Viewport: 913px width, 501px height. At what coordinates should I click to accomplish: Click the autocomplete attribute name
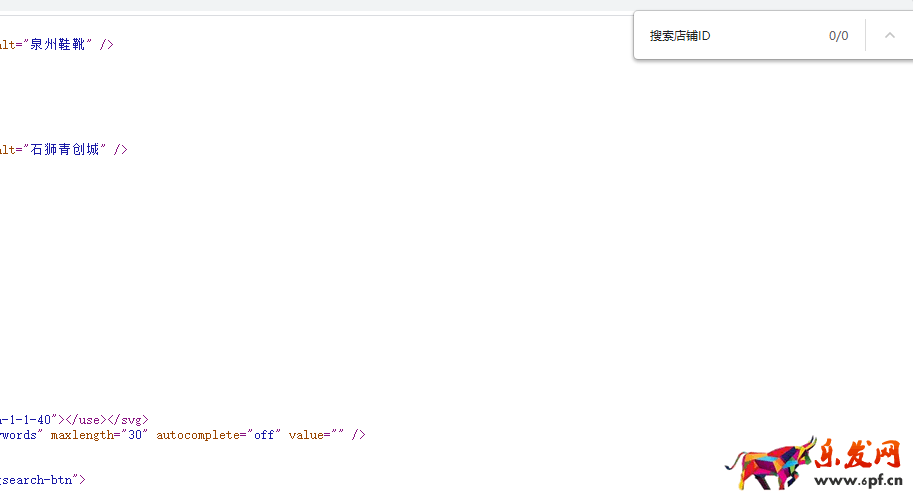[195, 435]
